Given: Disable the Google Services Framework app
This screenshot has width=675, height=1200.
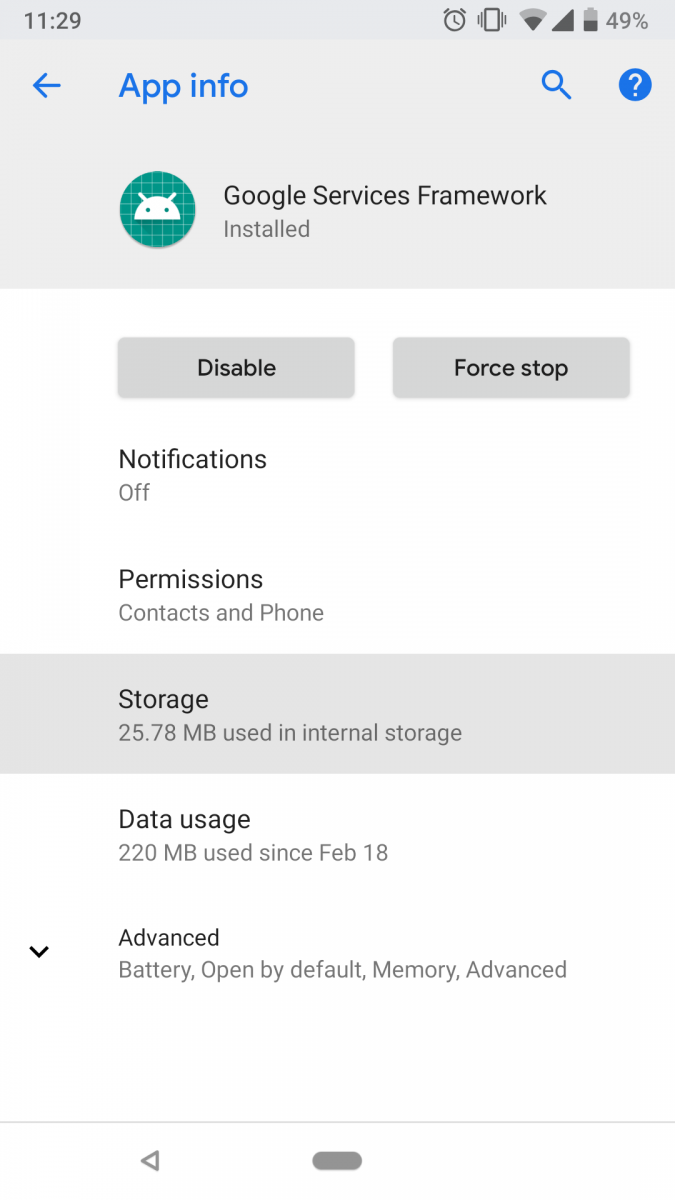Looking at the screenshot, I should click(x=235, y=367).
